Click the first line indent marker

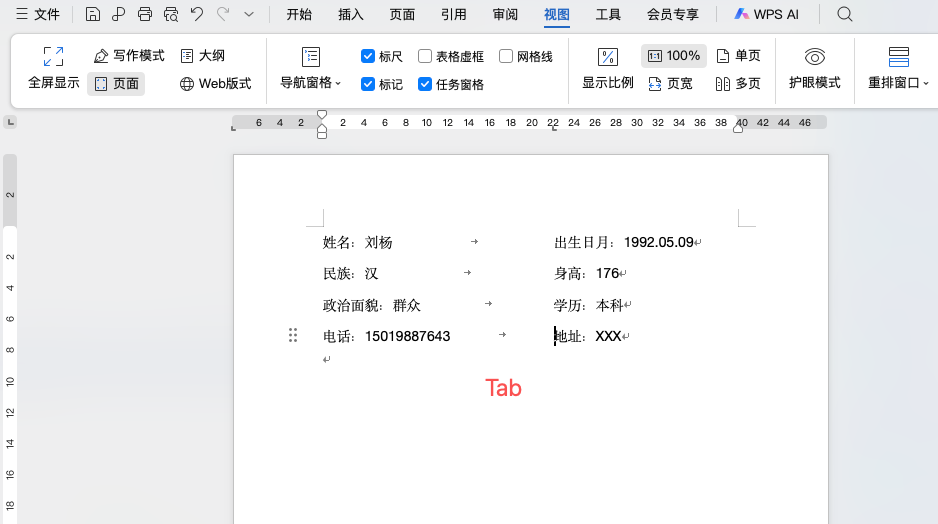[x=322, y=115]
